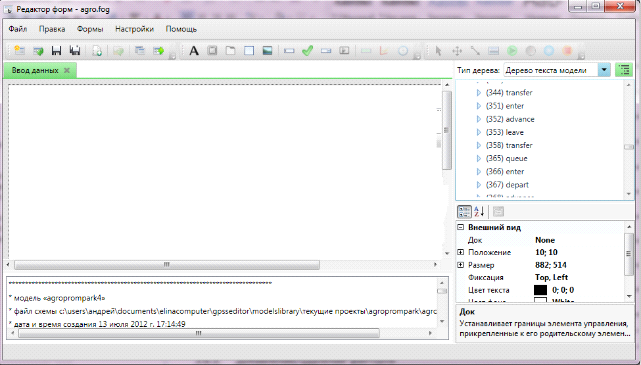The image size is (641, 365).
Task: Open the Настройки menu
Action: click(x=134, y=29)
